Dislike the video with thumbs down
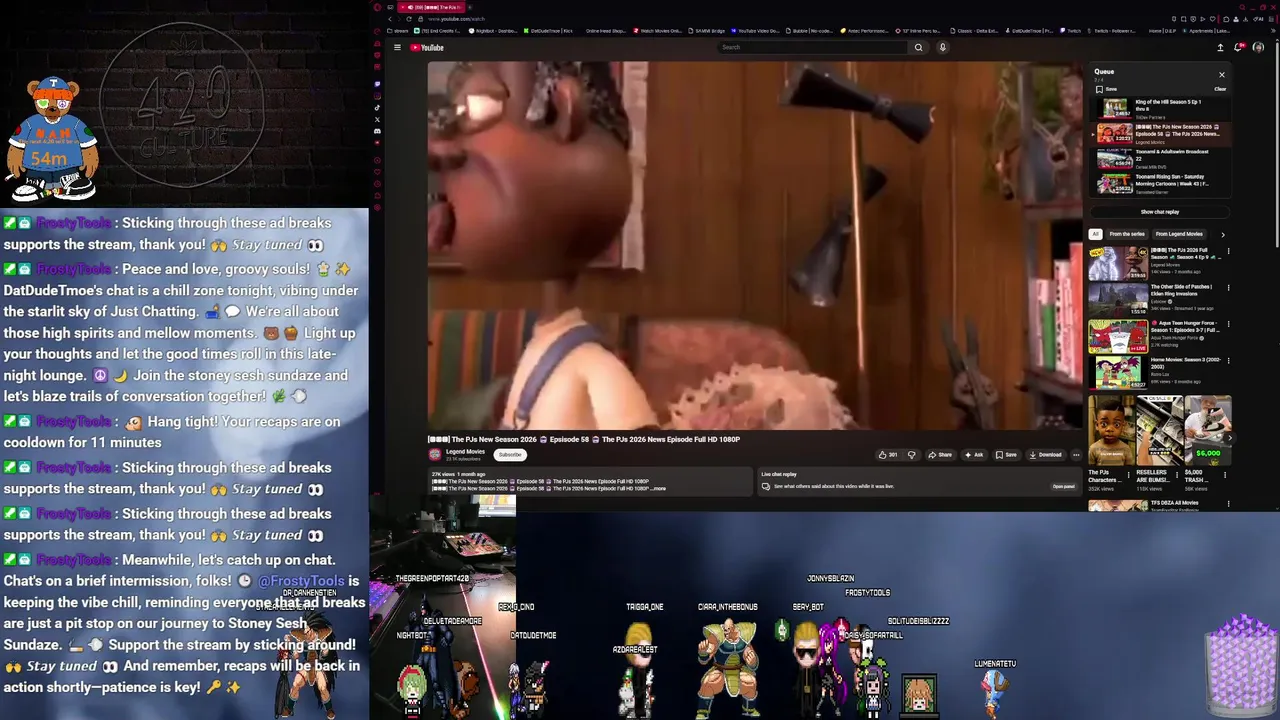This screenshot has height=720, width=1280. pyautogui.click(x=911, y=455)
